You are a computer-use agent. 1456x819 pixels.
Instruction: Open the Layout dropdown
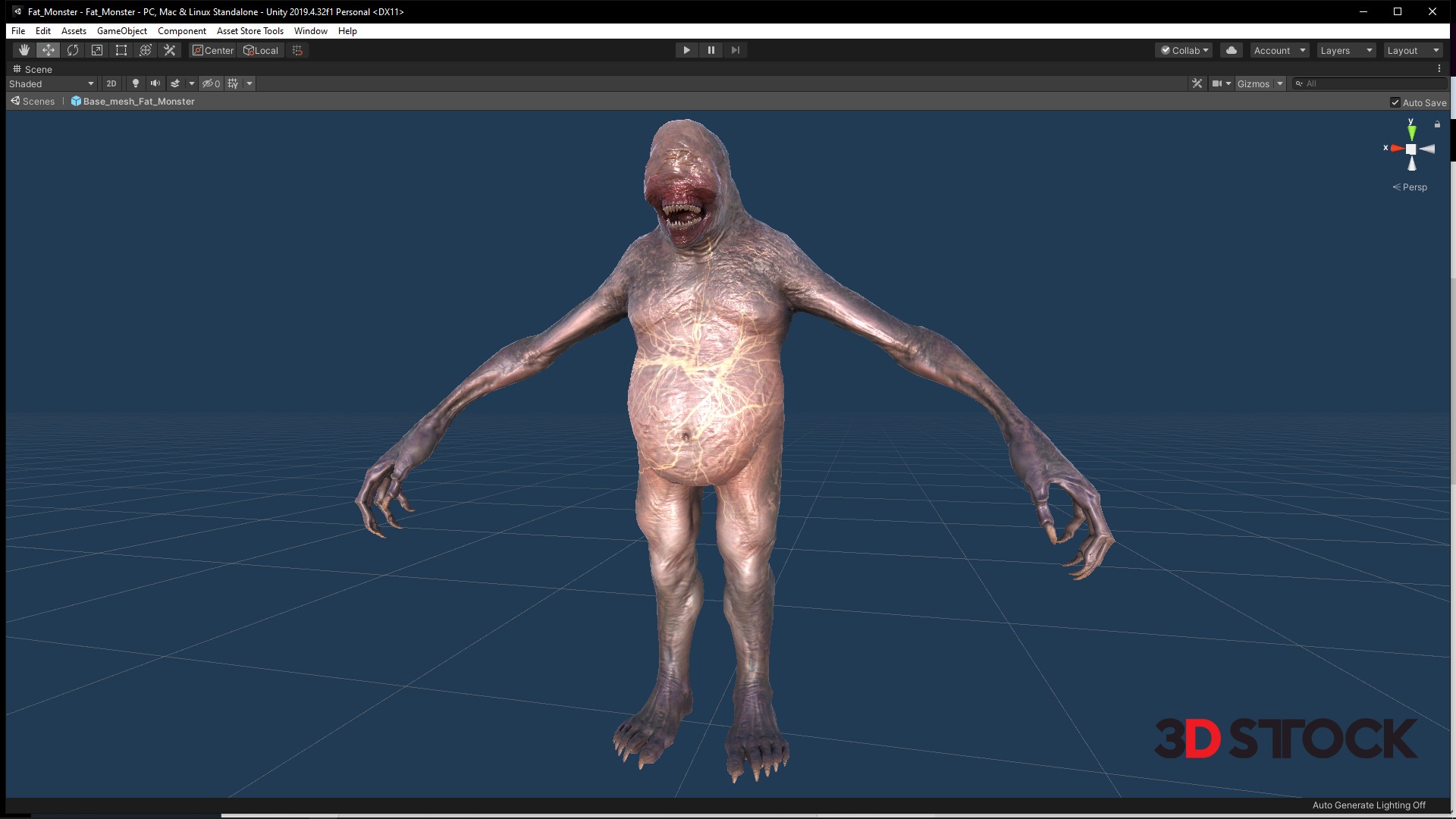[x=1413, y=50]
